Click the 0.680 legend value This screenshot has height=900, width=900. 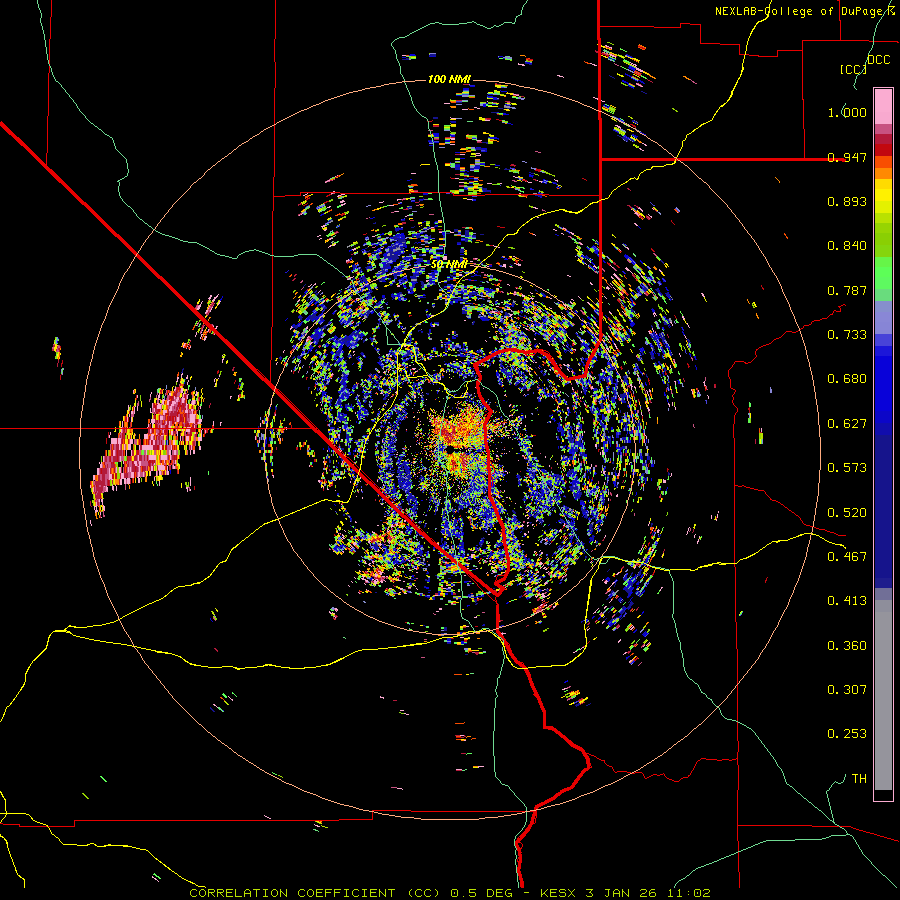(847, 379)
